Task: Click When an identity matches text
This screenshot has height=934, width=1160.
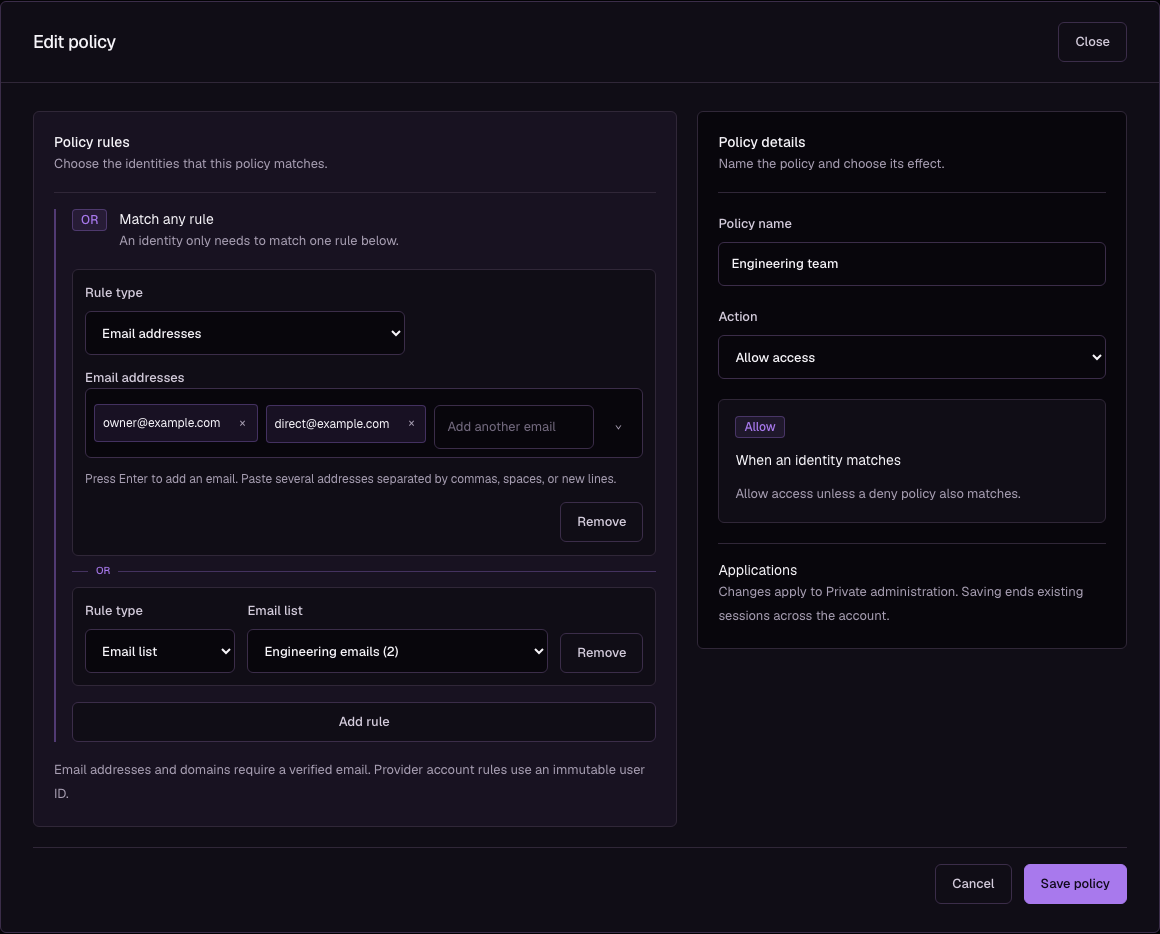Action: coord(818,461)
